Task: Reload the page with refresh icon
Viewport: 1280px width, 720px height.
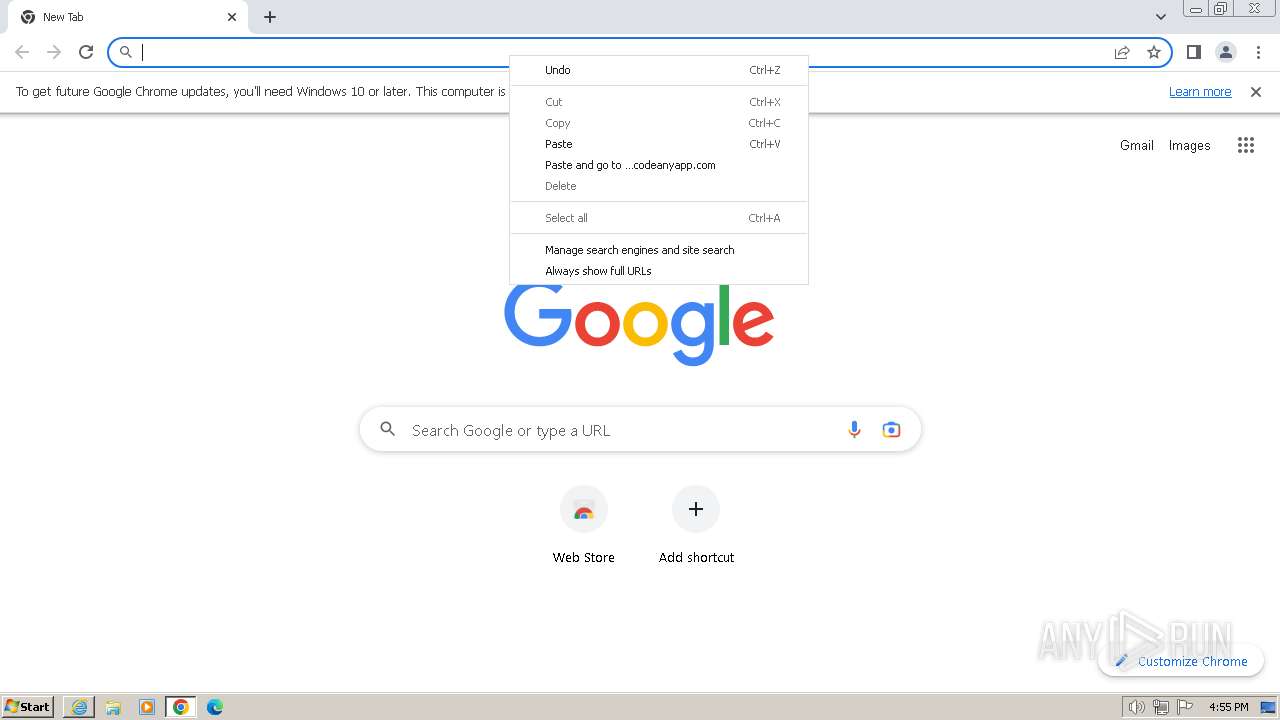Action: tap(86, 52)
